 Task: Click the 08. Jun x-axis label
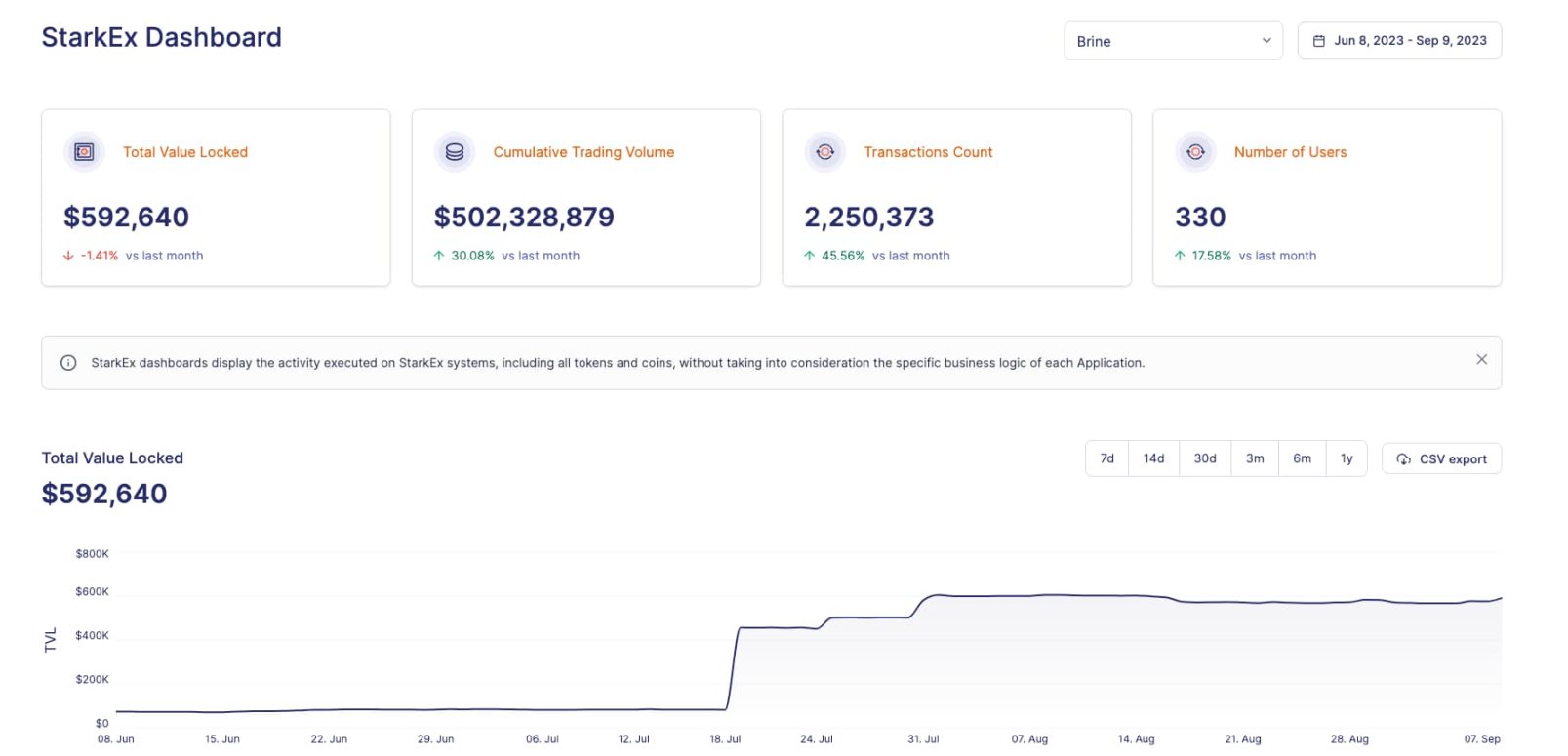(116, 739)
